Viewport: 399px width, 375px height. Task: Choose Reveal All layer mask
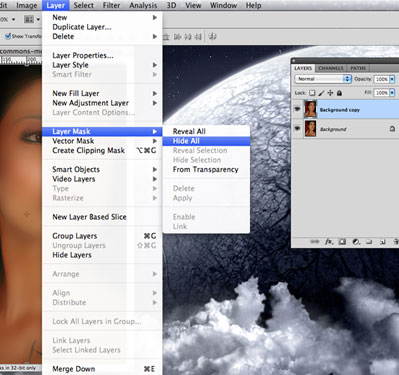tap(206, 131)
